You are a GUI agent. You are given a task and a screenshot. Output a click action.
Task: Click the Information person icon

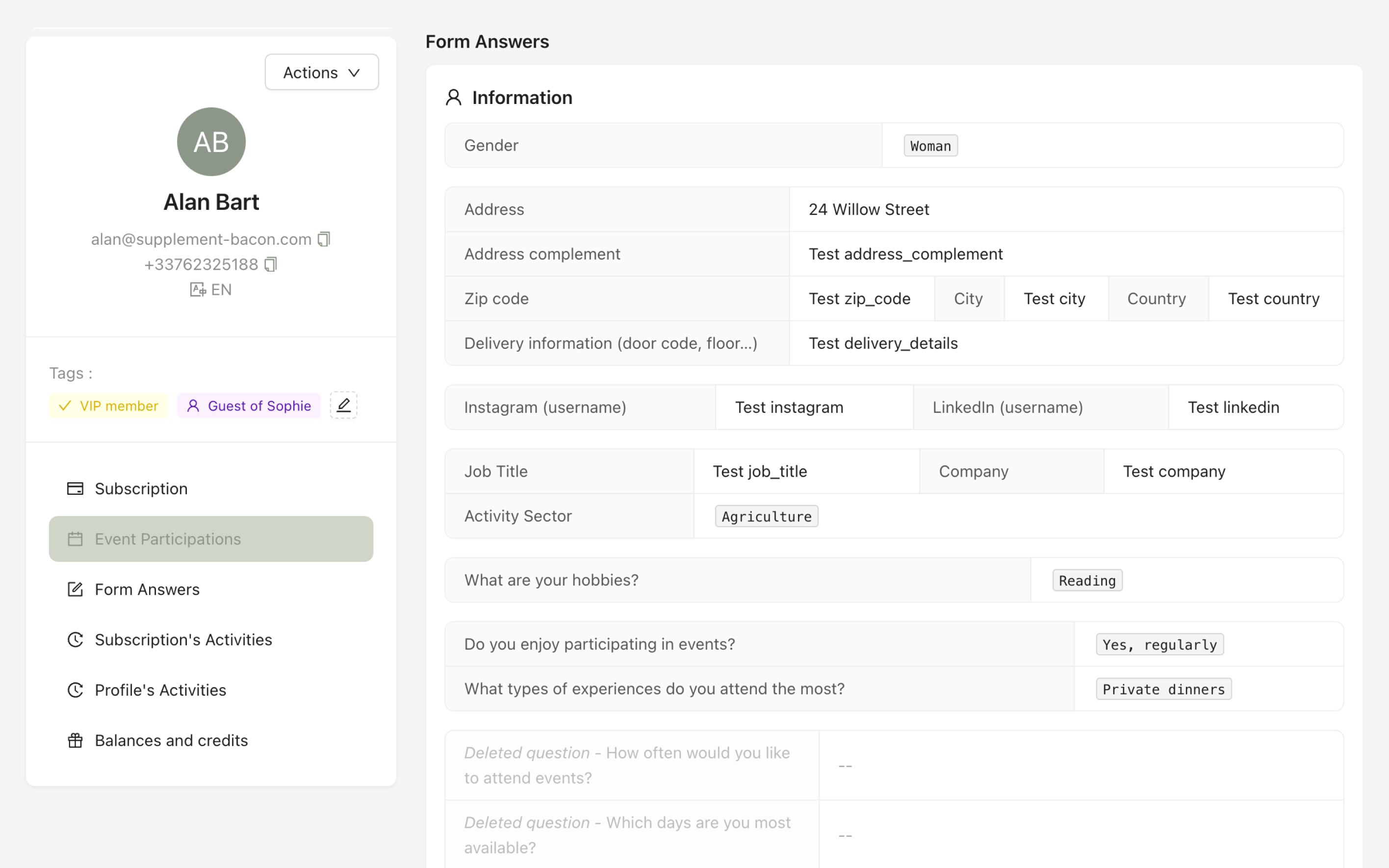coord(453,98)
